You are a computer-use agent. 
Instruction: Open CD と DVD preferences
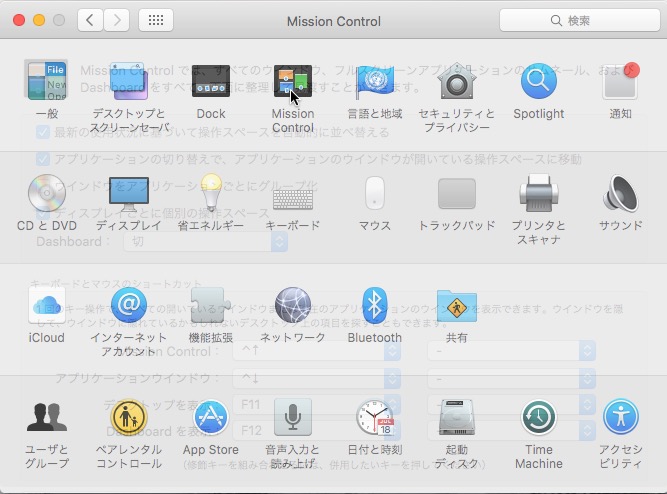46,193
